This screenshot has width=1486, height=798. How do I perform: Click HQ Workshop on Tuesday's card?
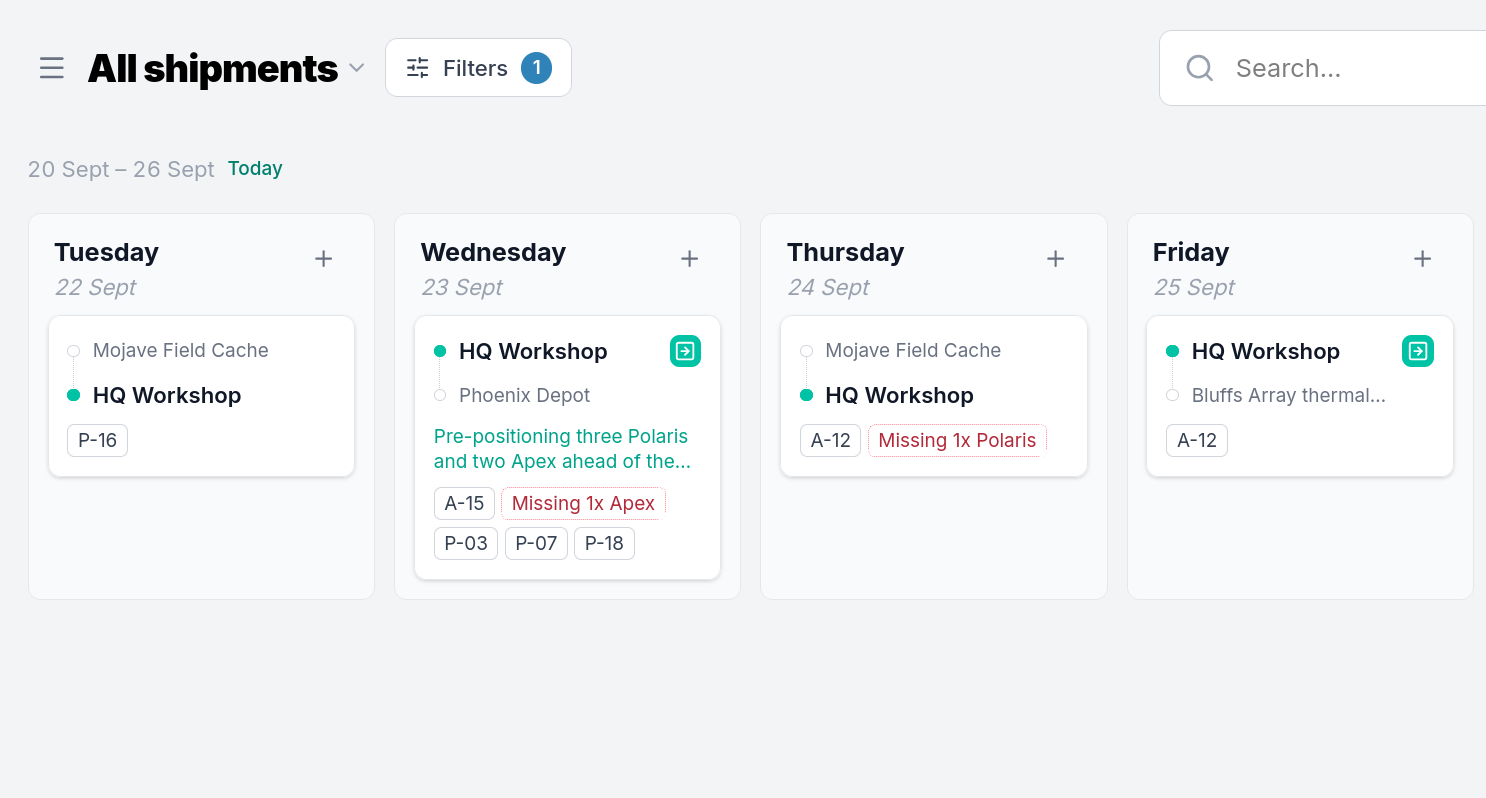167,395
